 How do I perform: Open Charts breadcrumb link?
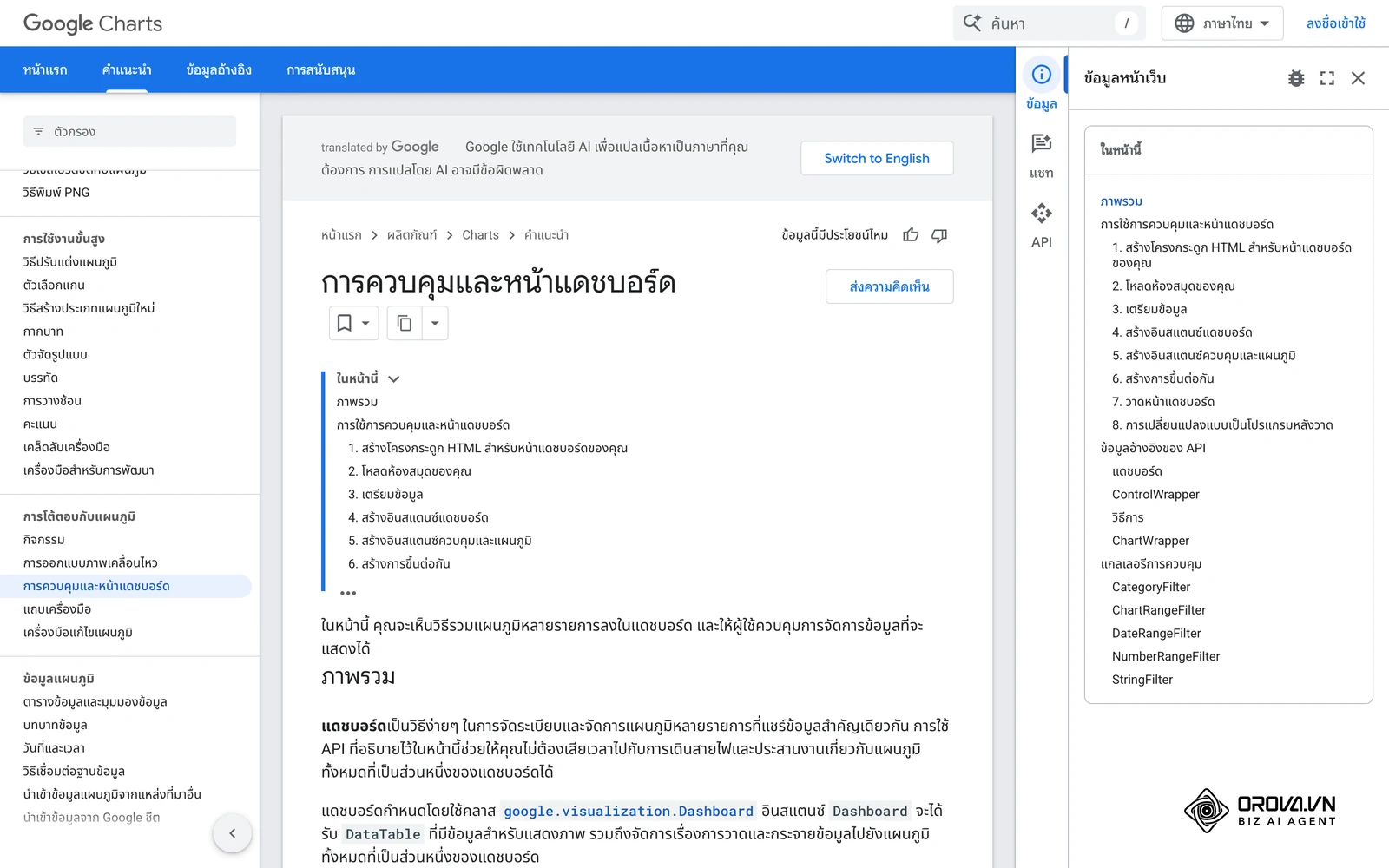click(x=480, y=235)
